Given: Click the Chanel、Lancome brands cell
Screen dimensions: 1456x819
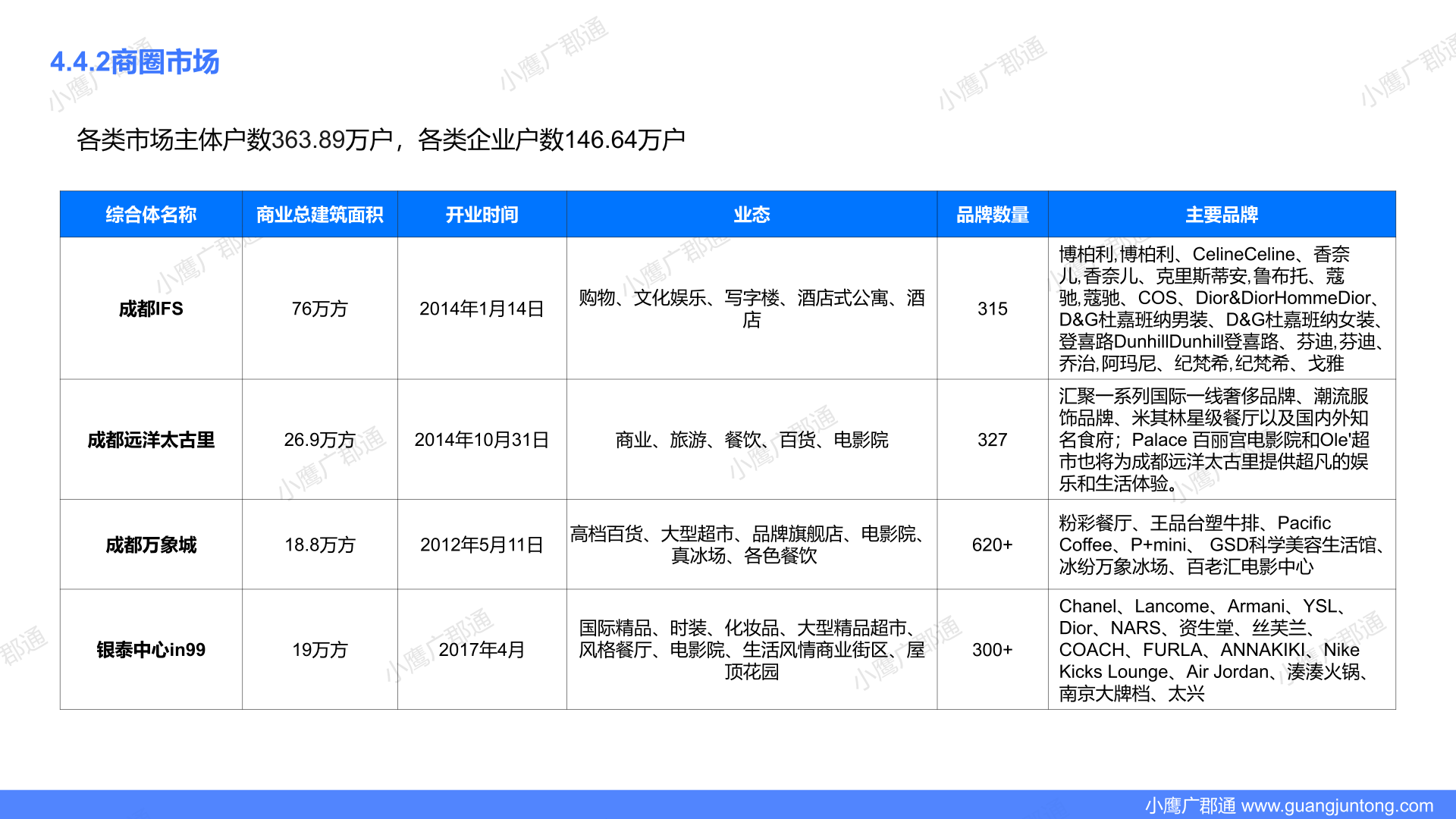Looking at the screenshot, I should (x=1221, y=650).
